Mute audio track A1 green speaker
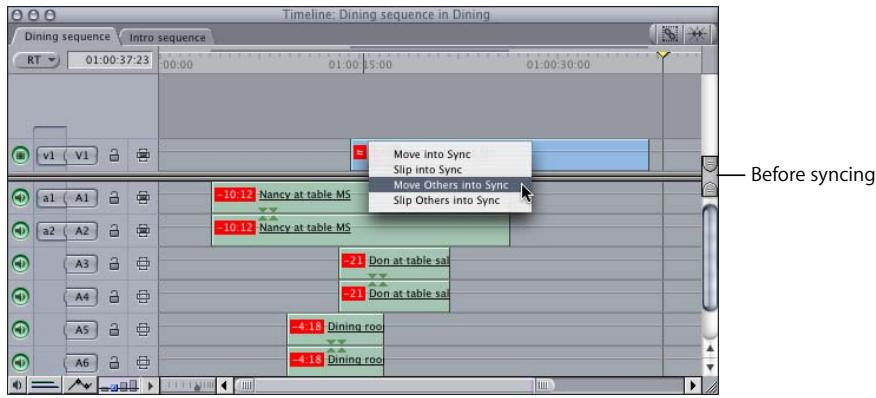 pos(20,198)
